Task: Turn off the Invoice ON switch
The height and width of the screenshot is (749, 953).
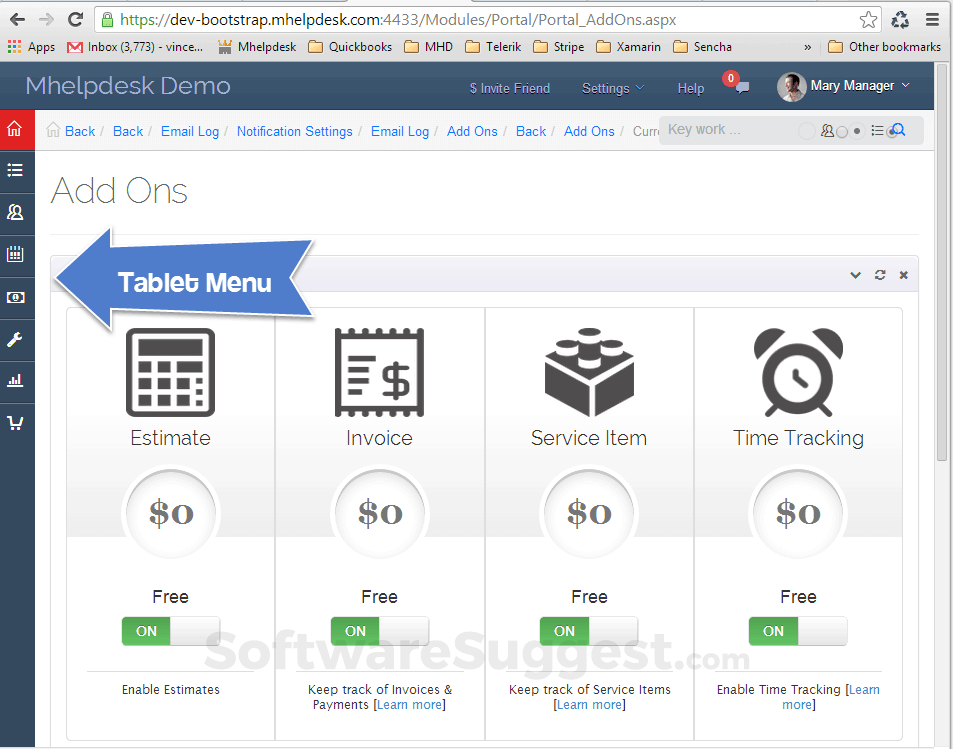Action: (354, 631)
